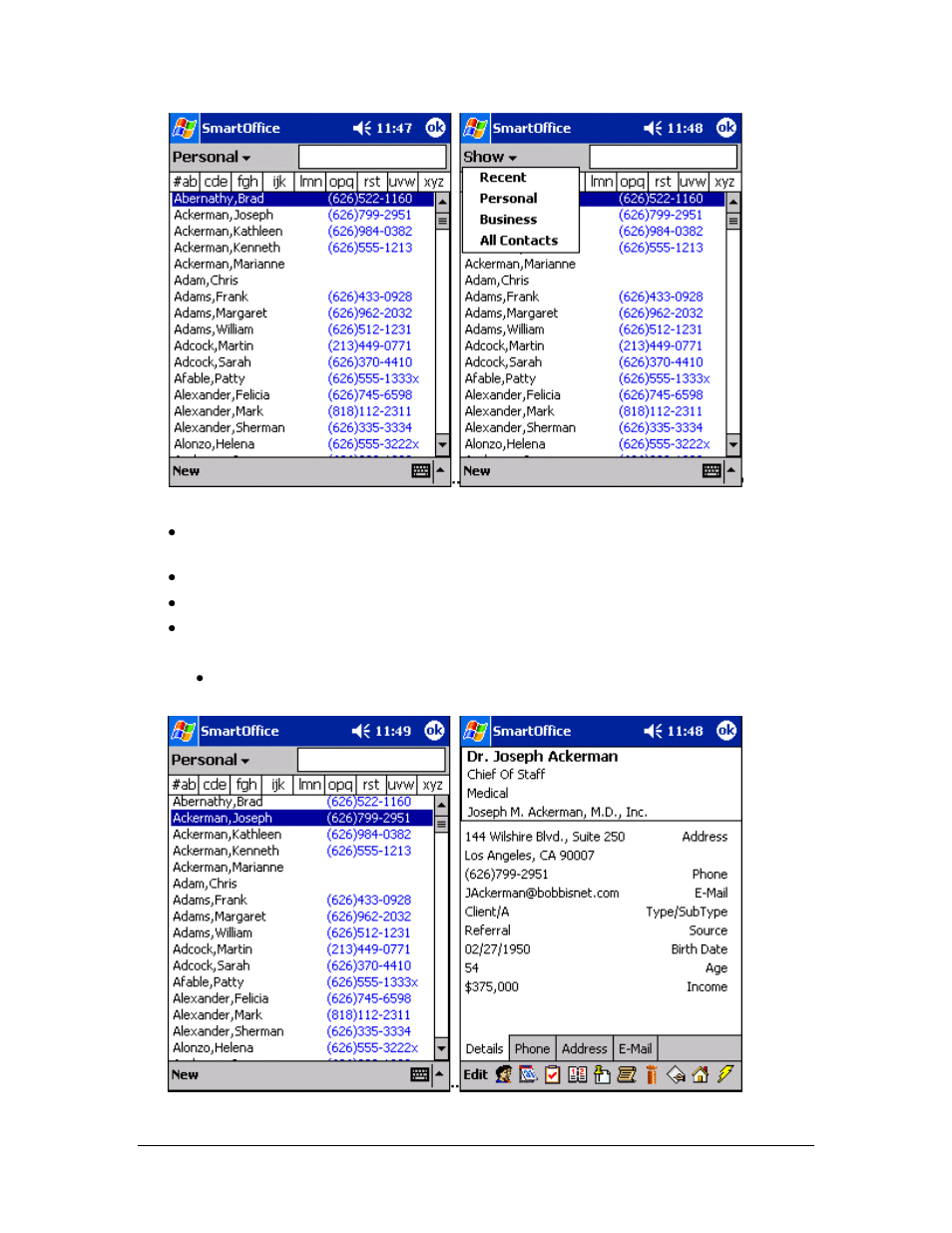Click scroll-down arrow on Show screen list

point(733,444)
